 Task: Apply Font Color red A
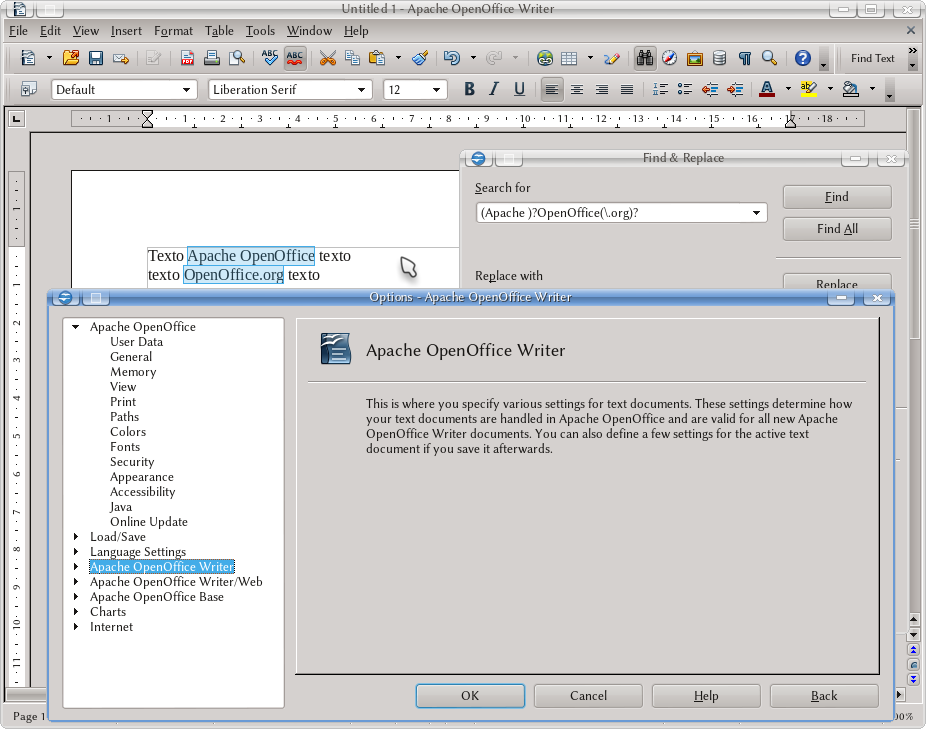coord(767,89)
